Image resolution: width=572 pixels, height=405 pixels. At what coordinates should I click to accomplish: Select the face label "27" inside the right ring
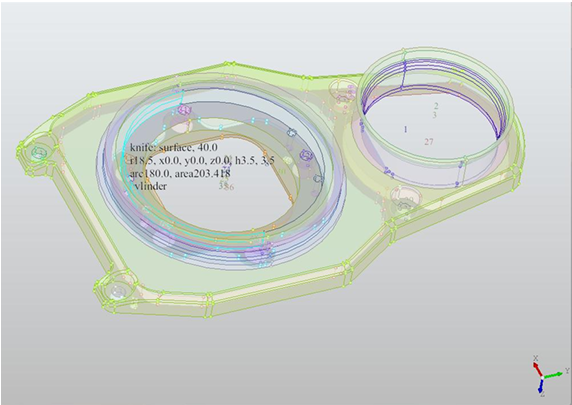[x=429, y=142]
